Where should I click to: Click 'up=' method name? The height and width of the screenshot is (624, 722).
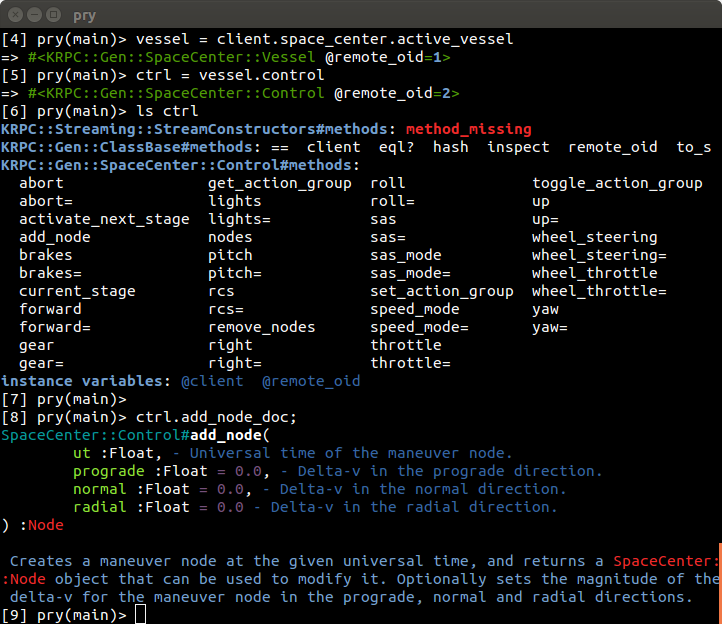pos(546,220)
